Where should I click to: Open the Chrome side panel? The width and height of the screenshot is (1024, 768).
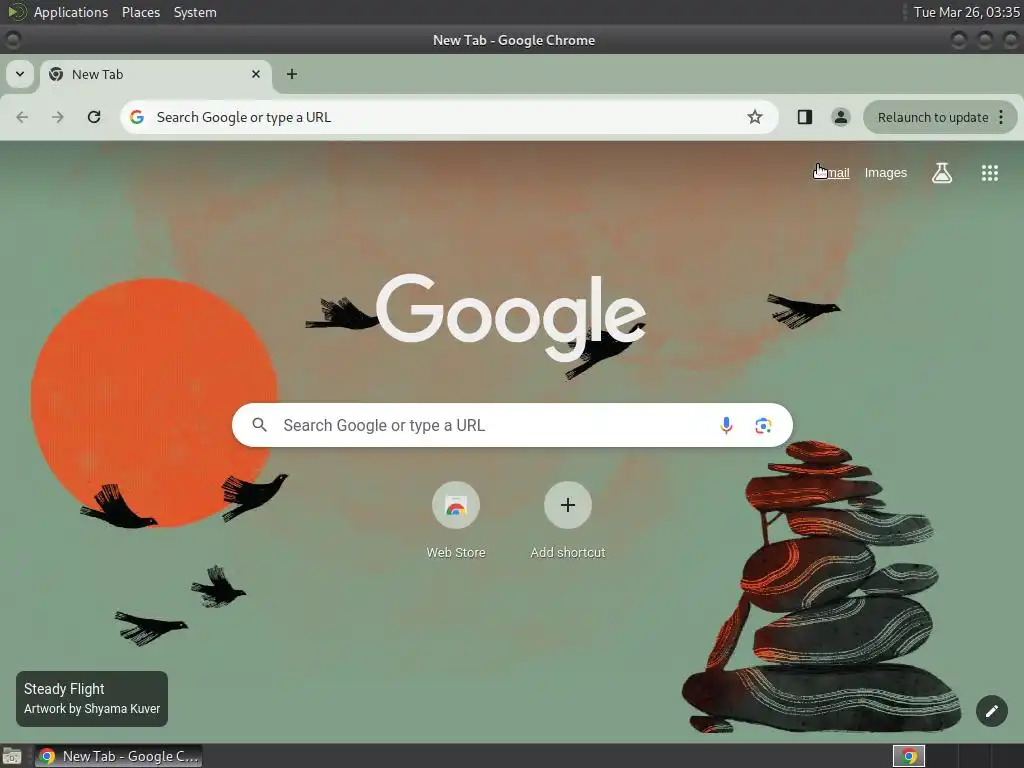(805, 117)
